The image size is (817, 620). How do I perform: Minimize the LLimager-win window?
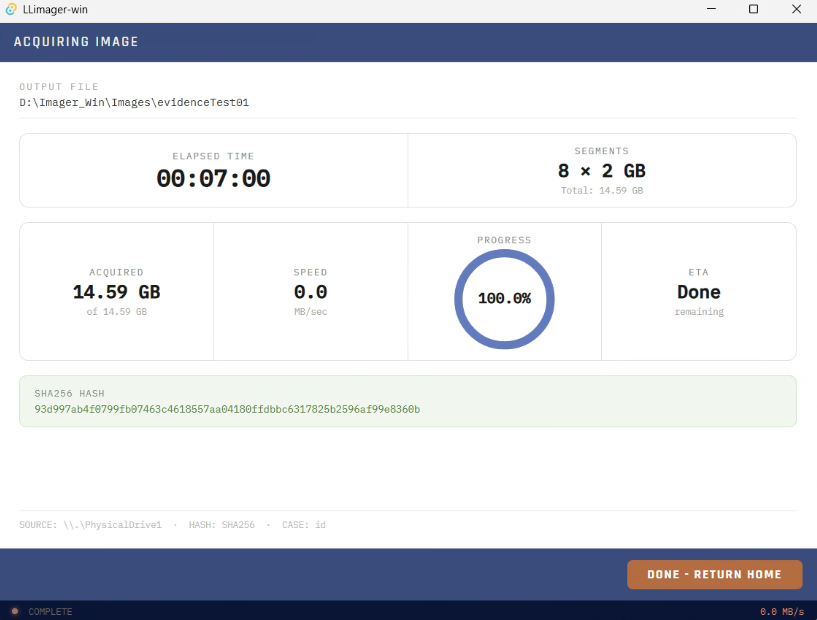(x=711, y=9)
